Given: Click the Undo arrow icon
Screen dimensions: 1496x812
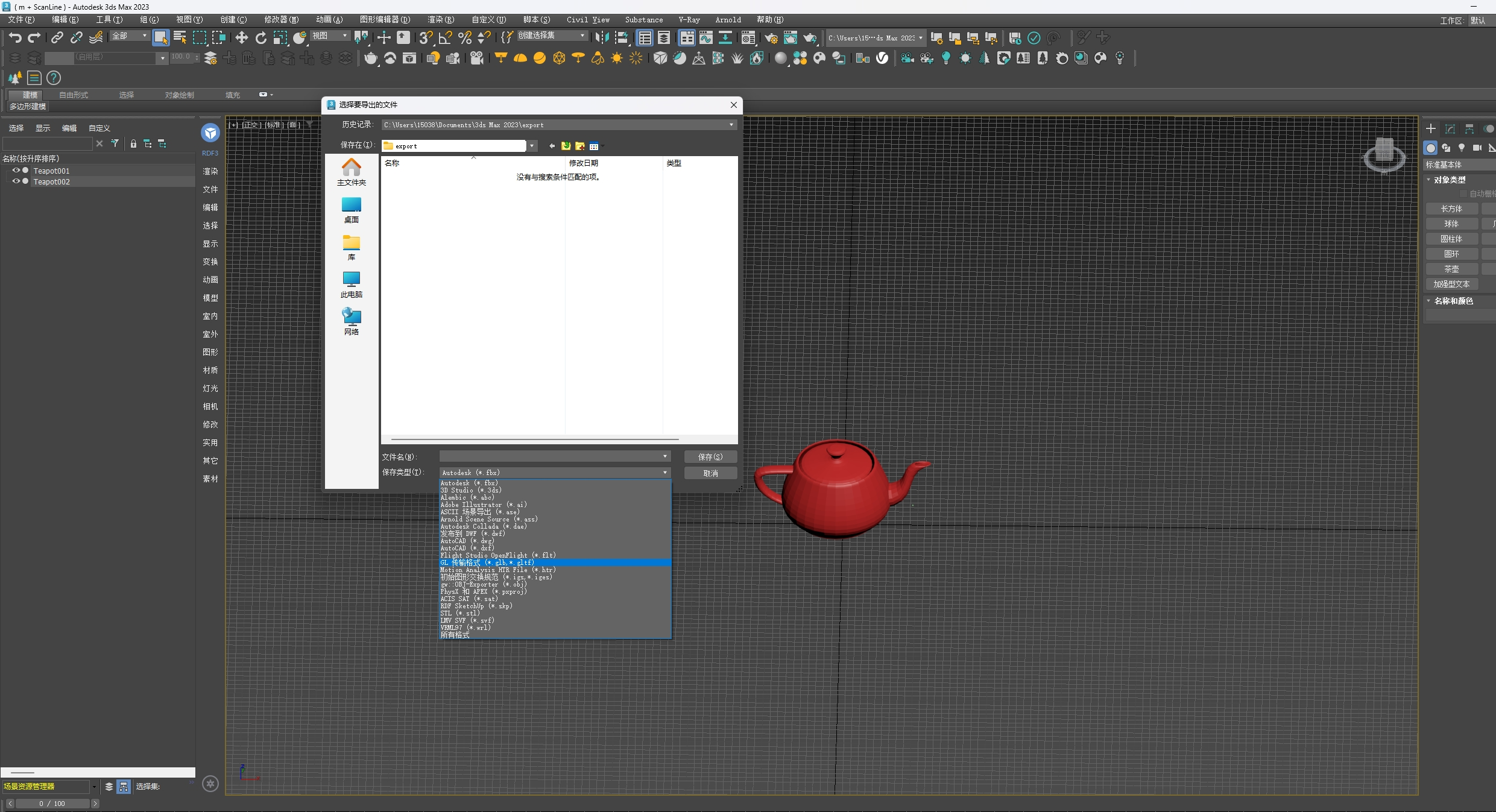Looking at the screenshot, I should pos(15,38).
